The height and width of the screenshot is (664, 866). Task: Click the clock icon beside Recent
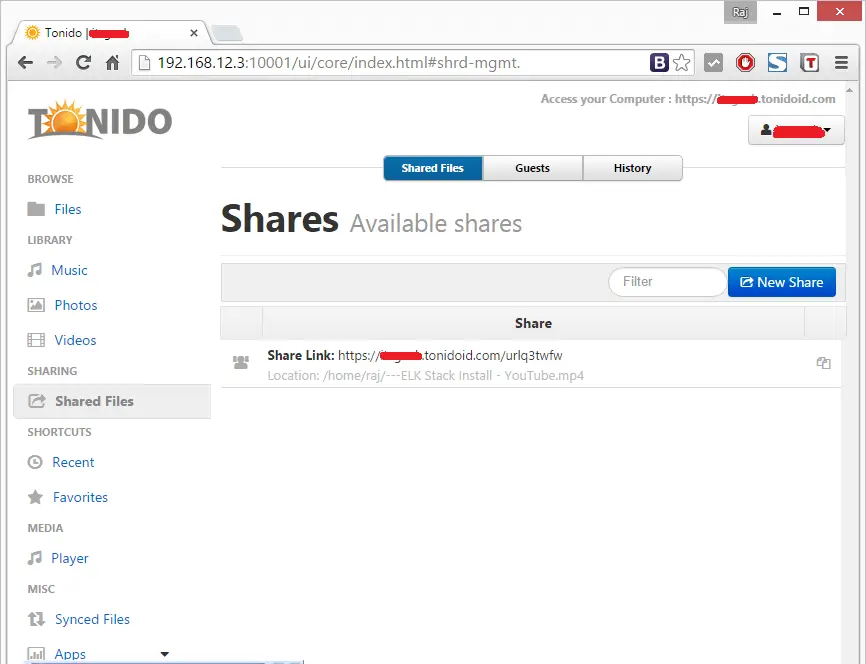coord(35,462)
